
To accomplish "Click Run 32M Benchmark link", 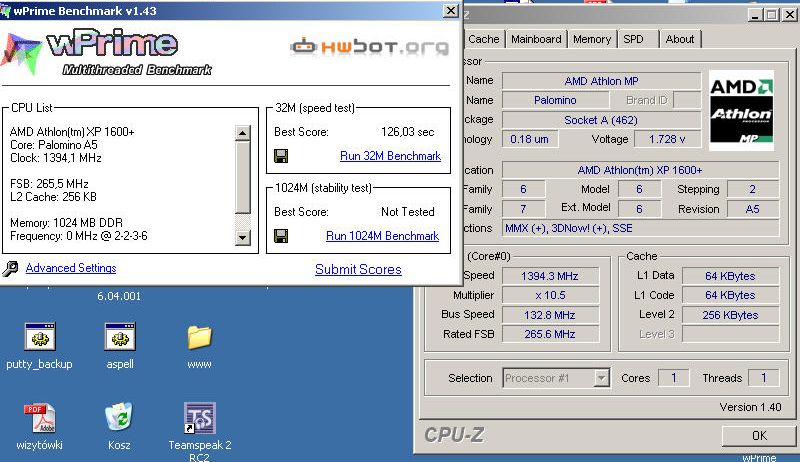I will tap(390, 156).
